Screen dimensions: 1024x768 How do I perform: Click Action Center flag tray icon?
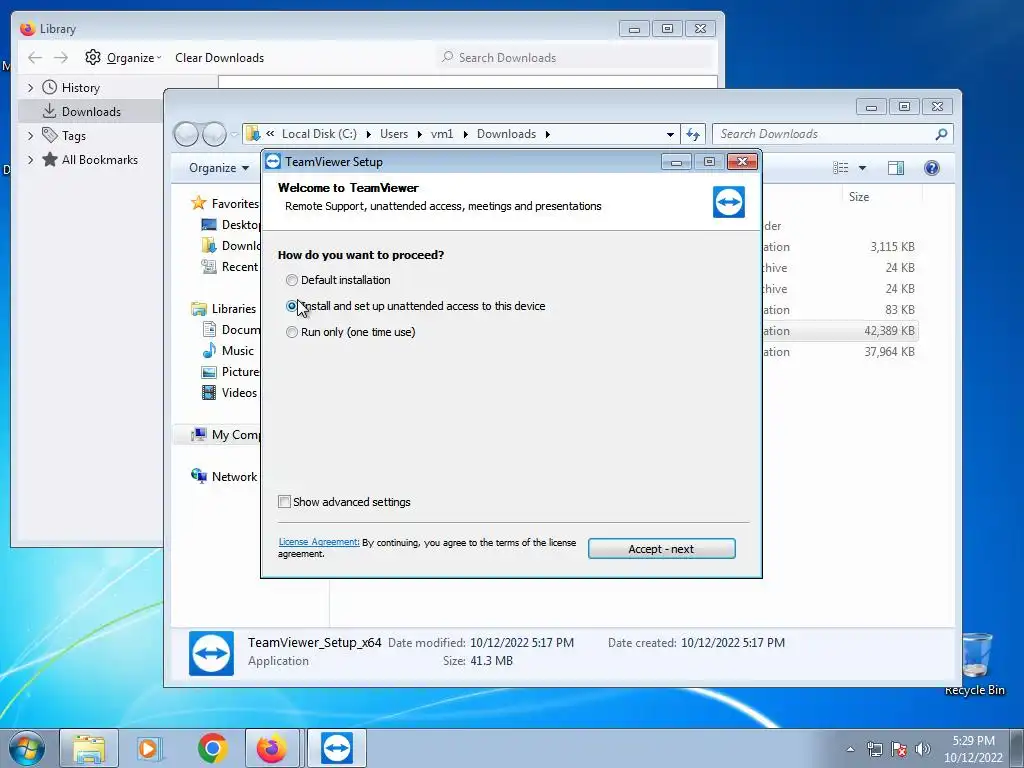click(x=899, y=749)
